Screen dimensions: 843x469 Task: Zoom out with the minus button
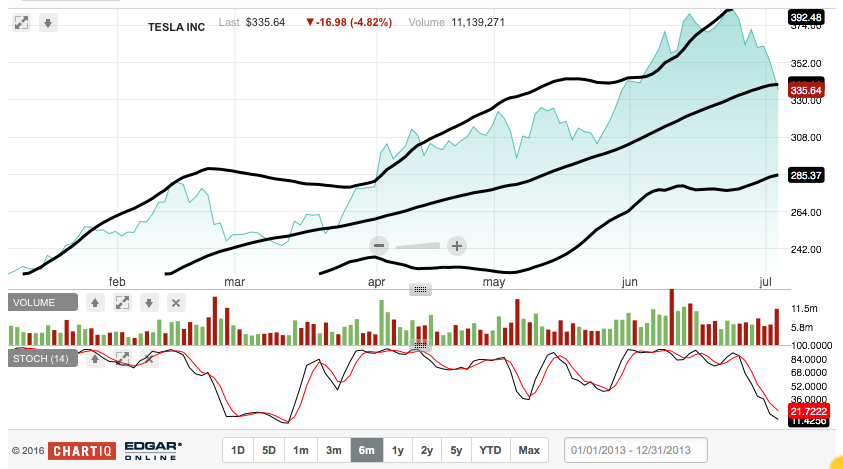[379, 246]
